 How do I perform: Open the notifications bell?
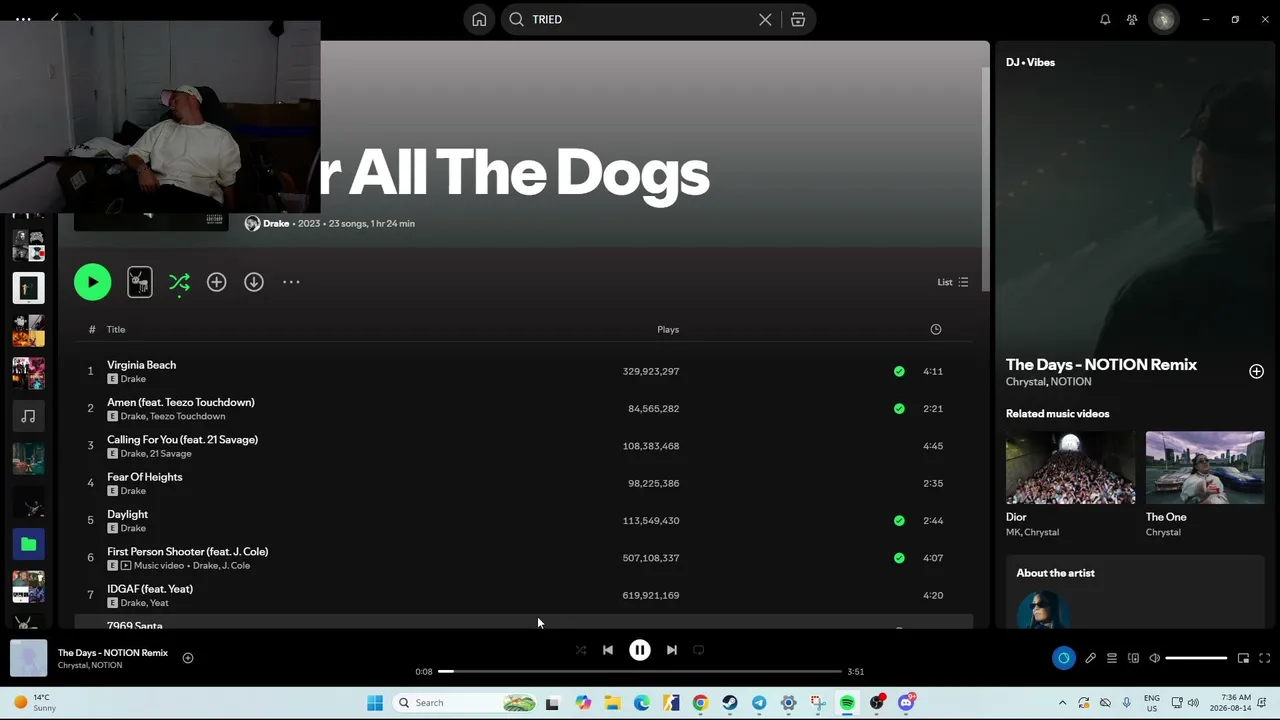[1105, 19]
